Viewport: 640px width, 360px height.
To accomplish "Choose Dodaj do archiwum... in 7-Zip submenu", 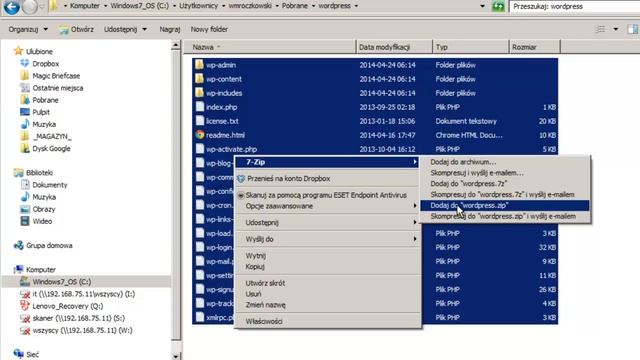I will 505,162.
